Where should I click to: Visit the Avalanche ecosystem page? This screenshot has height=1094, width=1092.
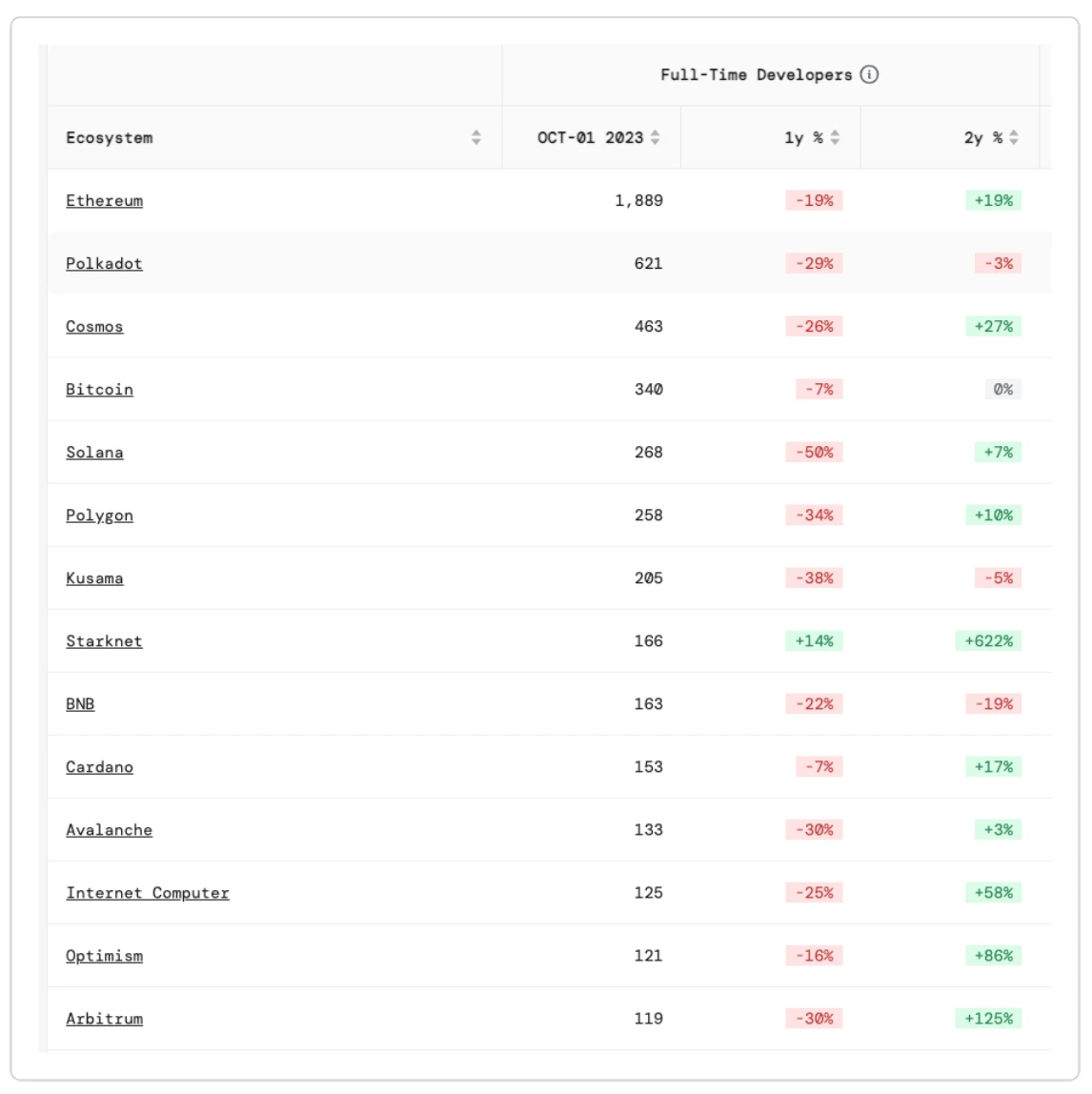pos(109,829)
